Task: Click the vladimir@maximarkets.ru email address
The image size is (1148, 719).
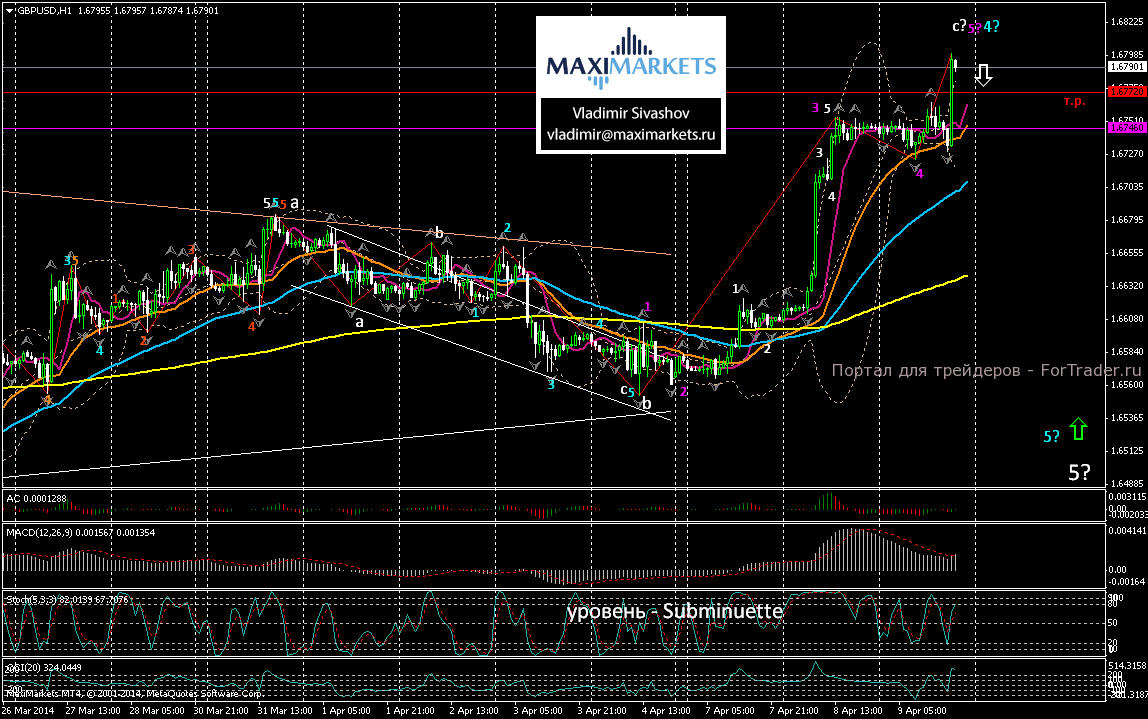Action: point(631,133)
